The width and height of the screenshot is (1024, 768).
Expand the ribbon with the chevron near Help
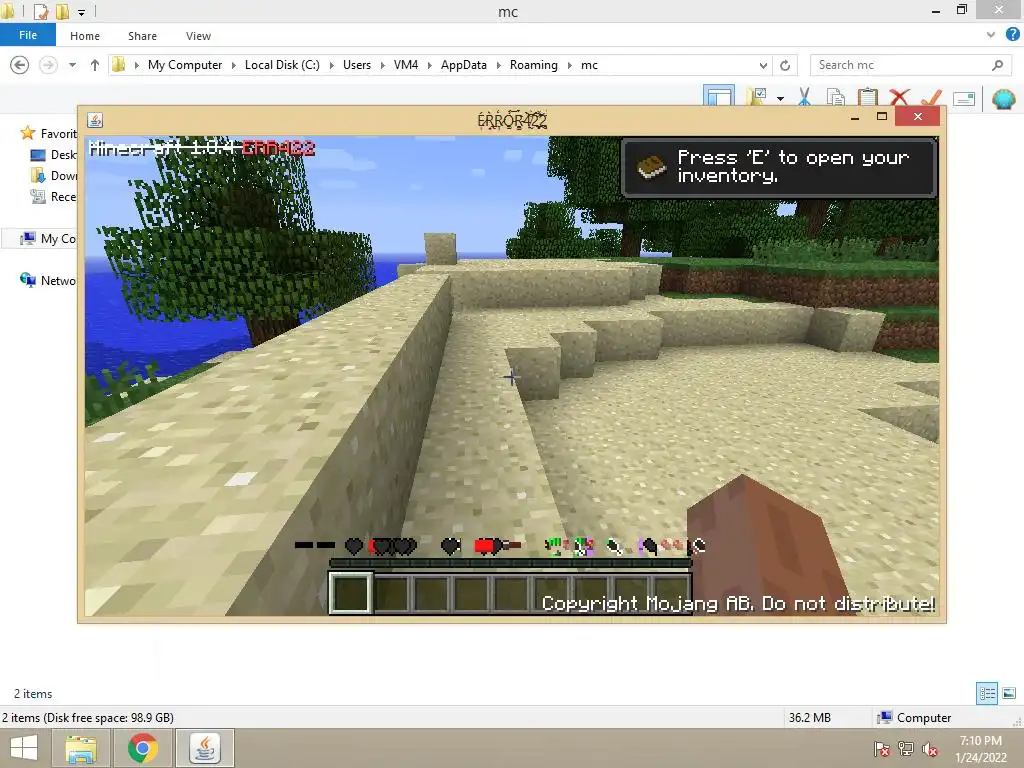[991, 35]
